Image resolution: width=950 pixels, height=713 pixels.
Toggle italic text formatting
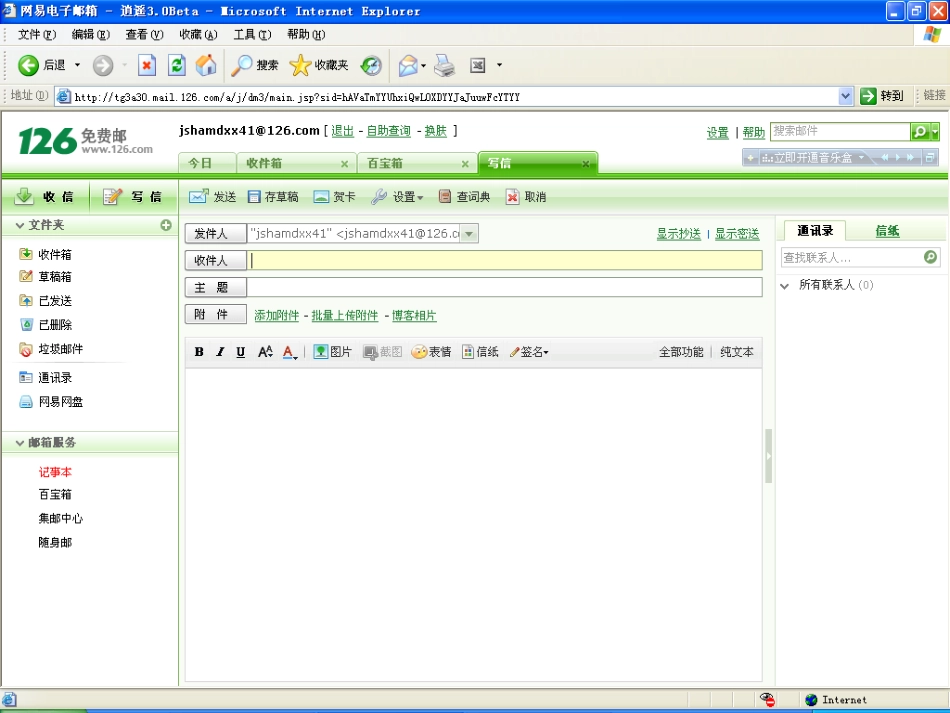click(220, 352)
